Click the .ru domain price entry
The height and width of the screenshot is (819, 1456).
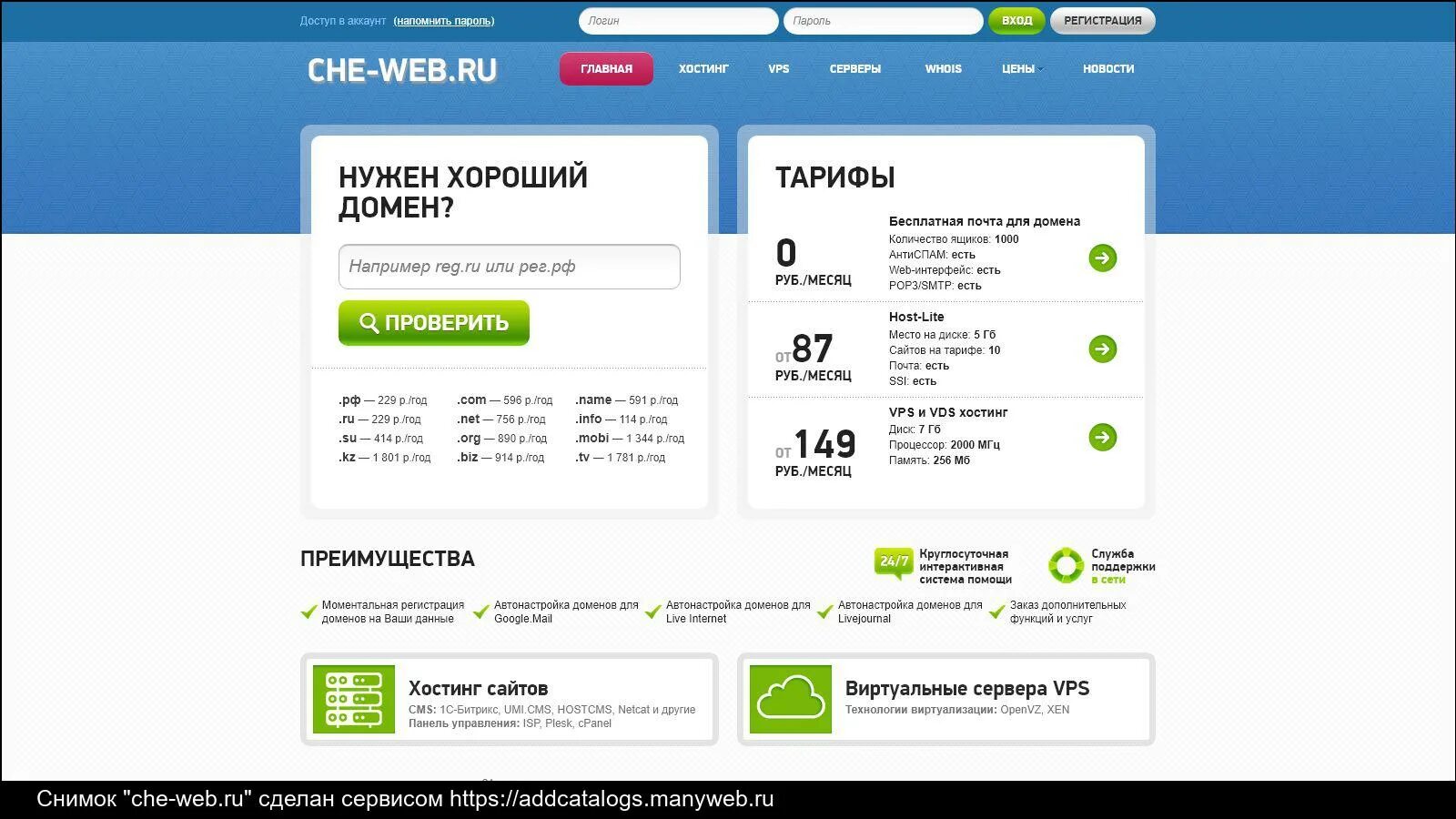coord(379,420)
